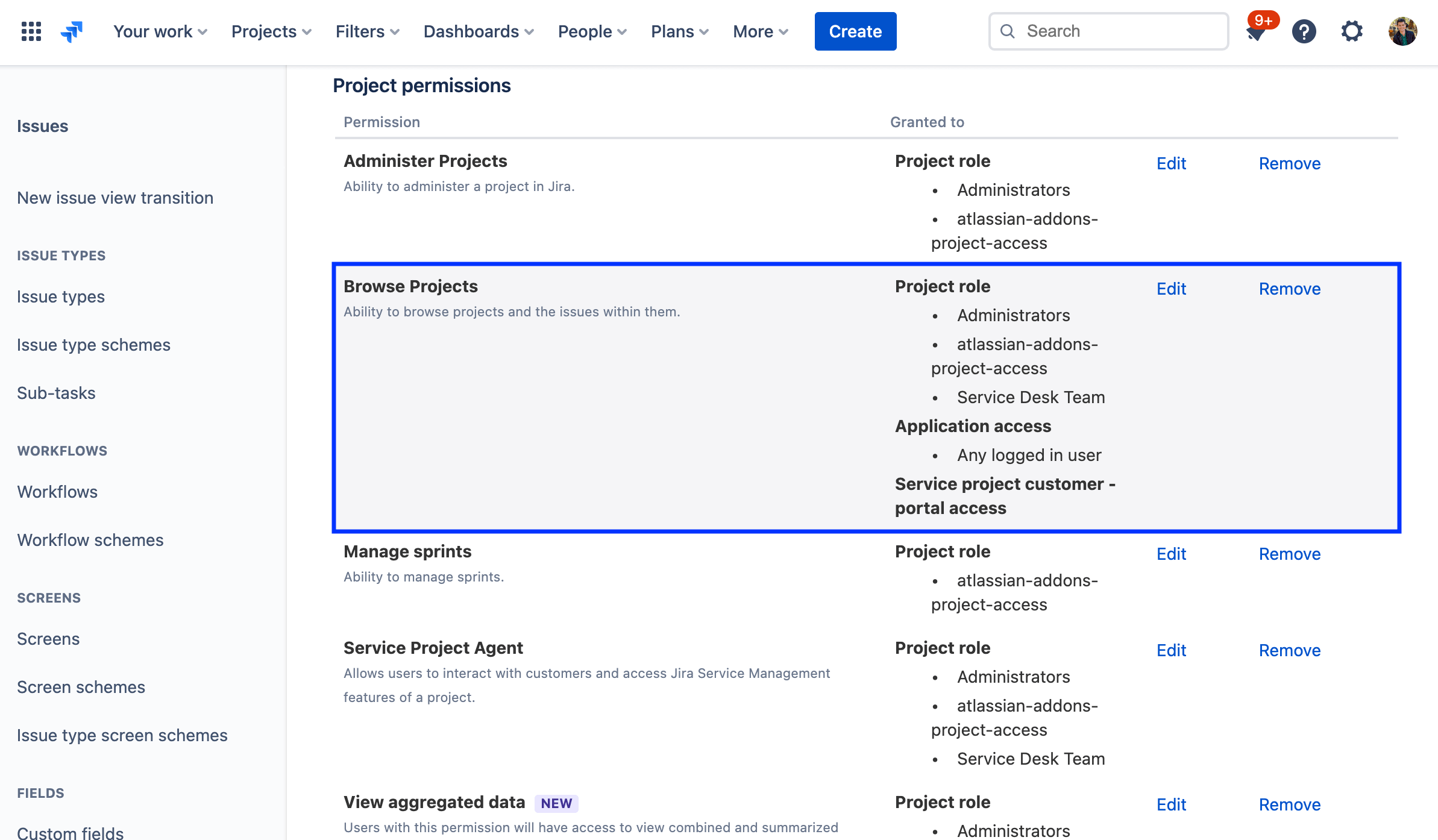1438x840 pixels.
Task: Select the Workflows menu item
Action: coord(57,491)
